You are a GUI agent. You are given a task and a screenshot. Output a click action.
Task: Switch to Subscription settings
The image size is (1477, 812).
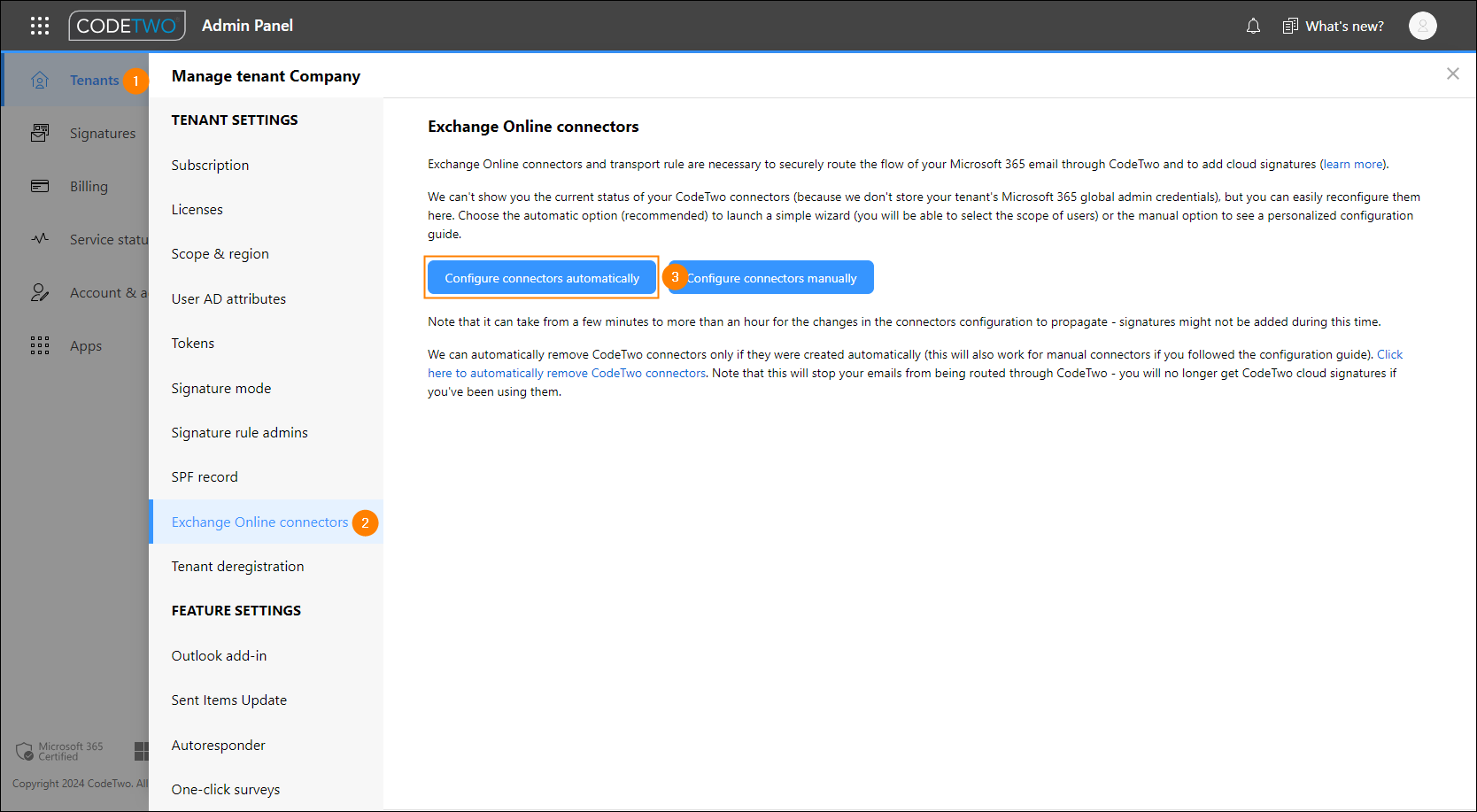[210, 165]
